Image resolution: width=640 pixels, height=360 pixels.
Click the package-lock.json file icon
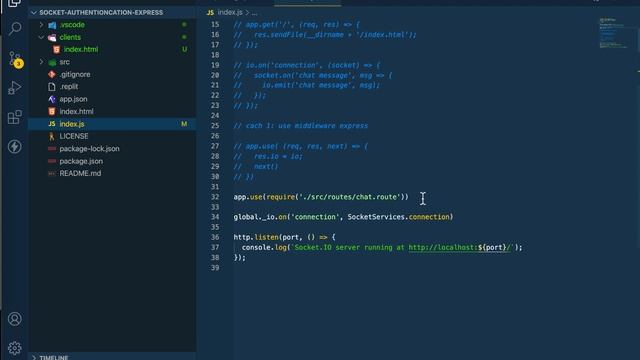(52, 149)
